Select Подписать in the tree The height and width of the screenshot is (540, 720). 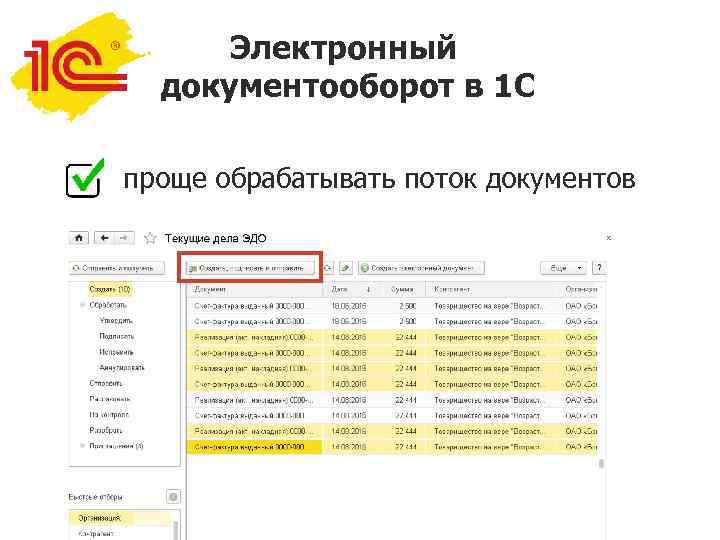(x=117, y=336)
